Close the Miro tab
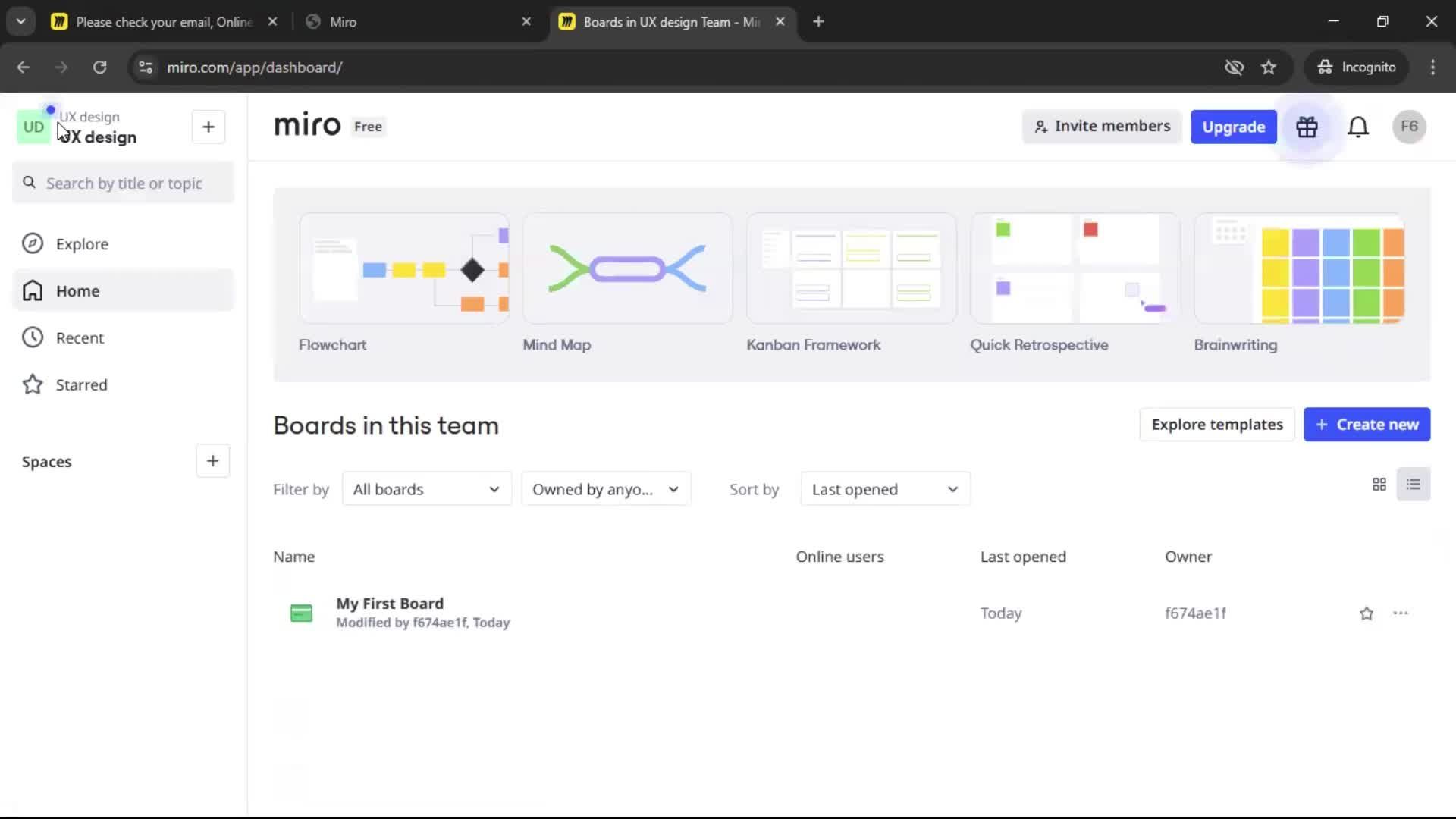This screenshot has width=1456, height=819. coord(526,22)
